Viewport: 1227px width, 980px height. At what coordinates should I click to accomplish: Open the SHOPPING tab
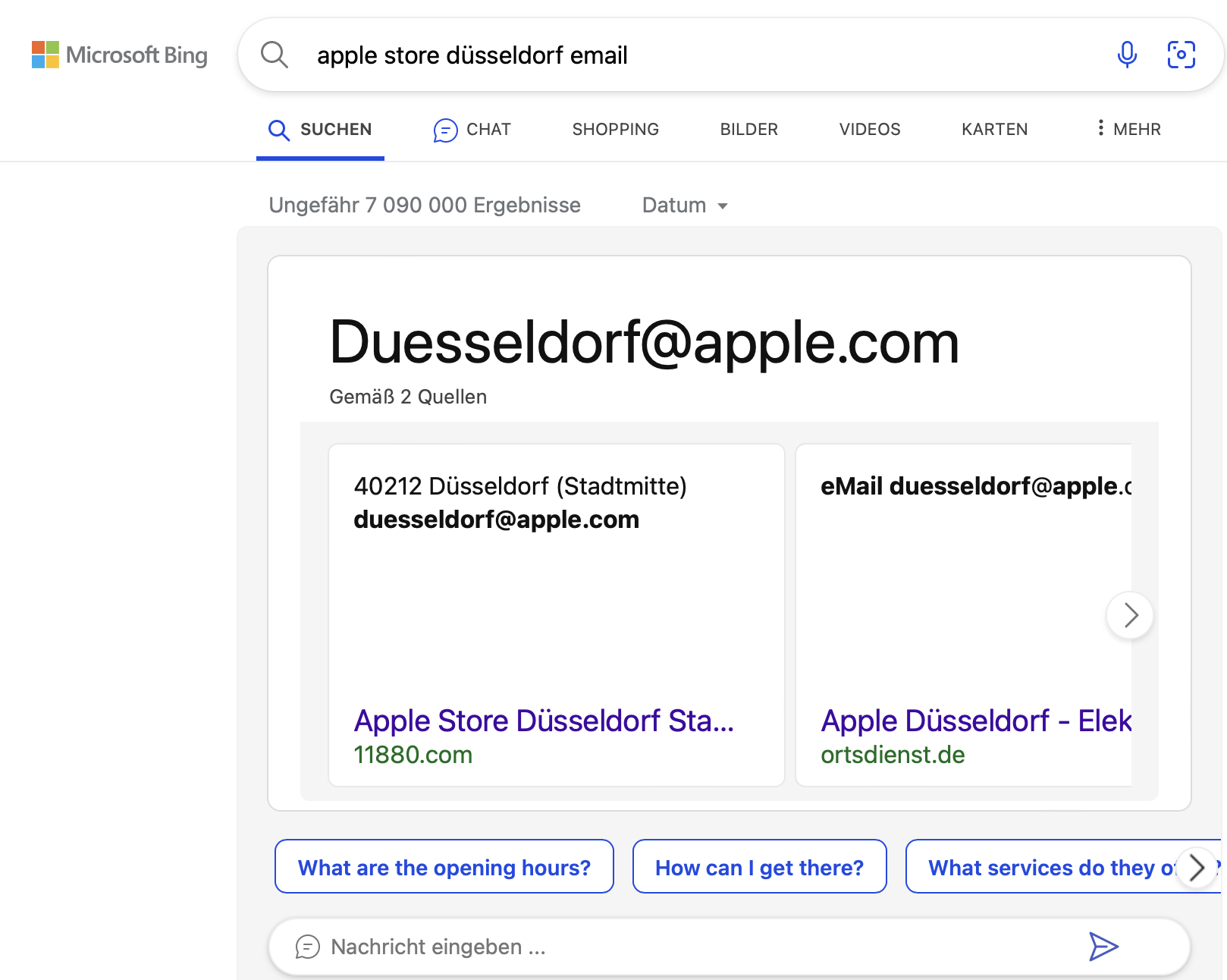tap(615, 130)
